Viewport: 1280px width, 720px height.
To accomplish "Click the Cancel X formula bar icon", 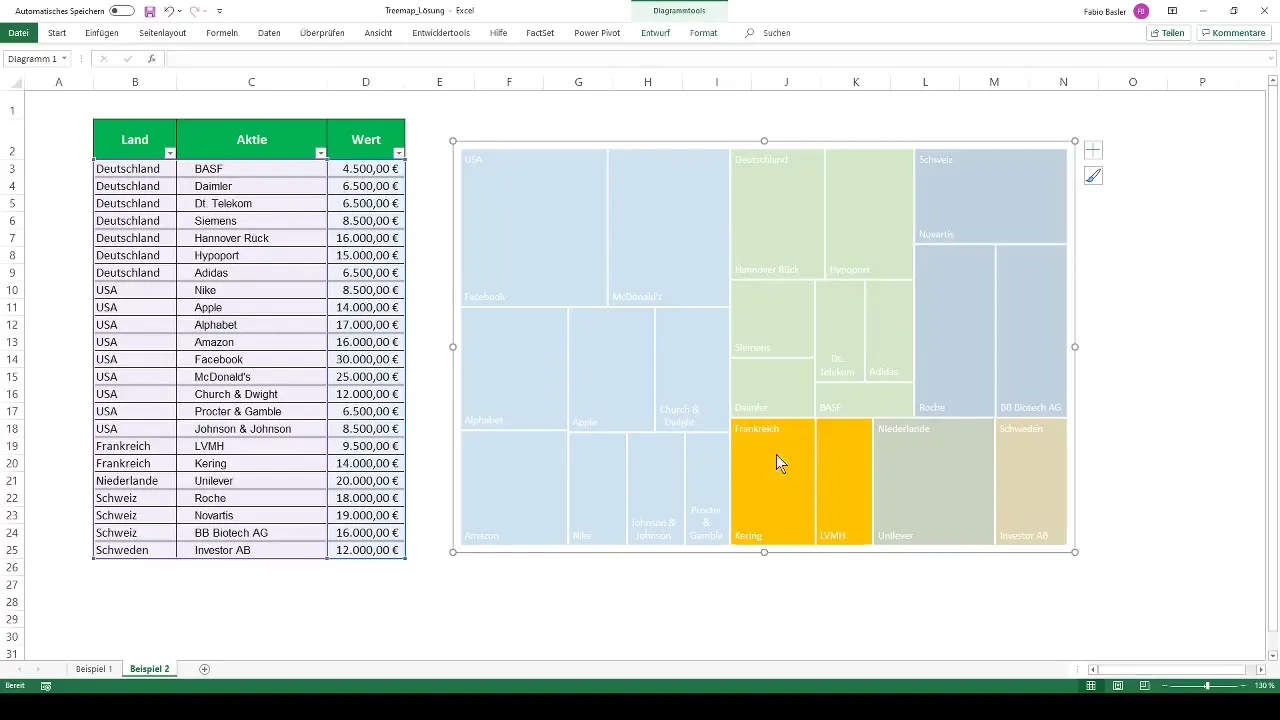I will [103, 59].
